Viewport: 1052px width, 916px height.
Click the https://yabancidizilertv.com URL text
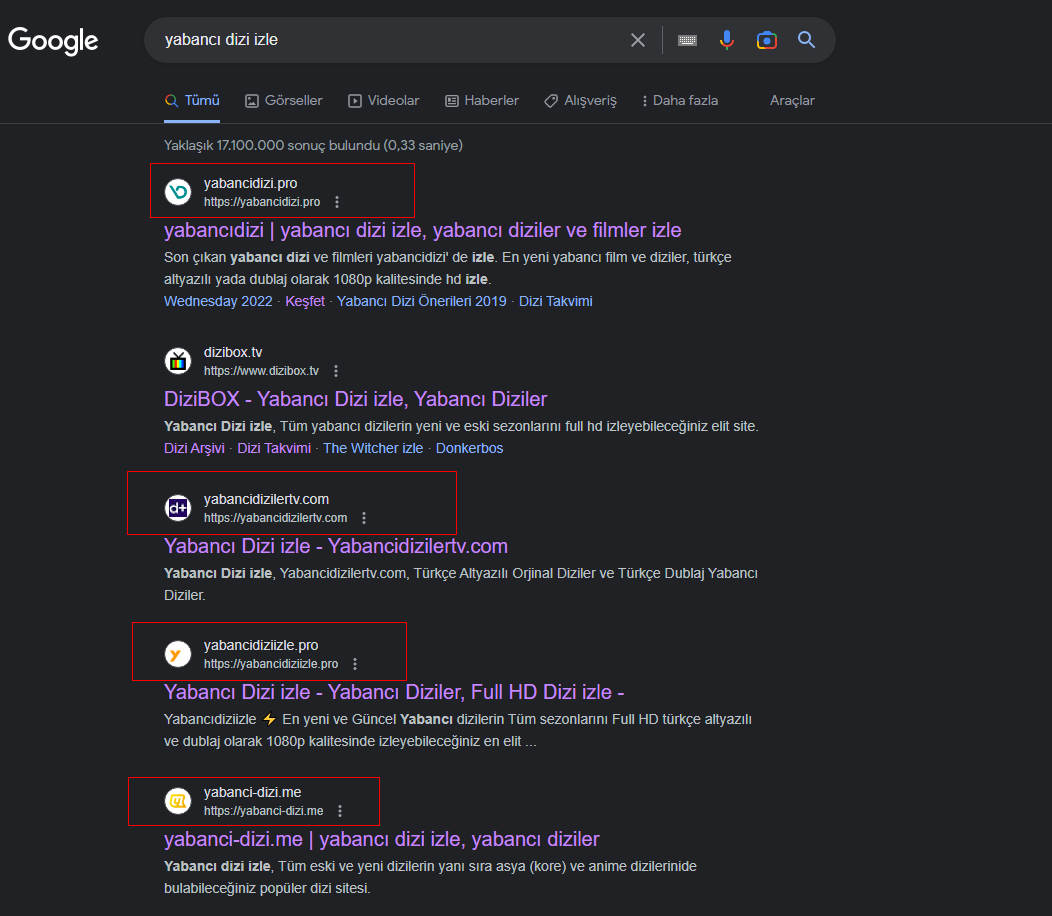point(275,518)
